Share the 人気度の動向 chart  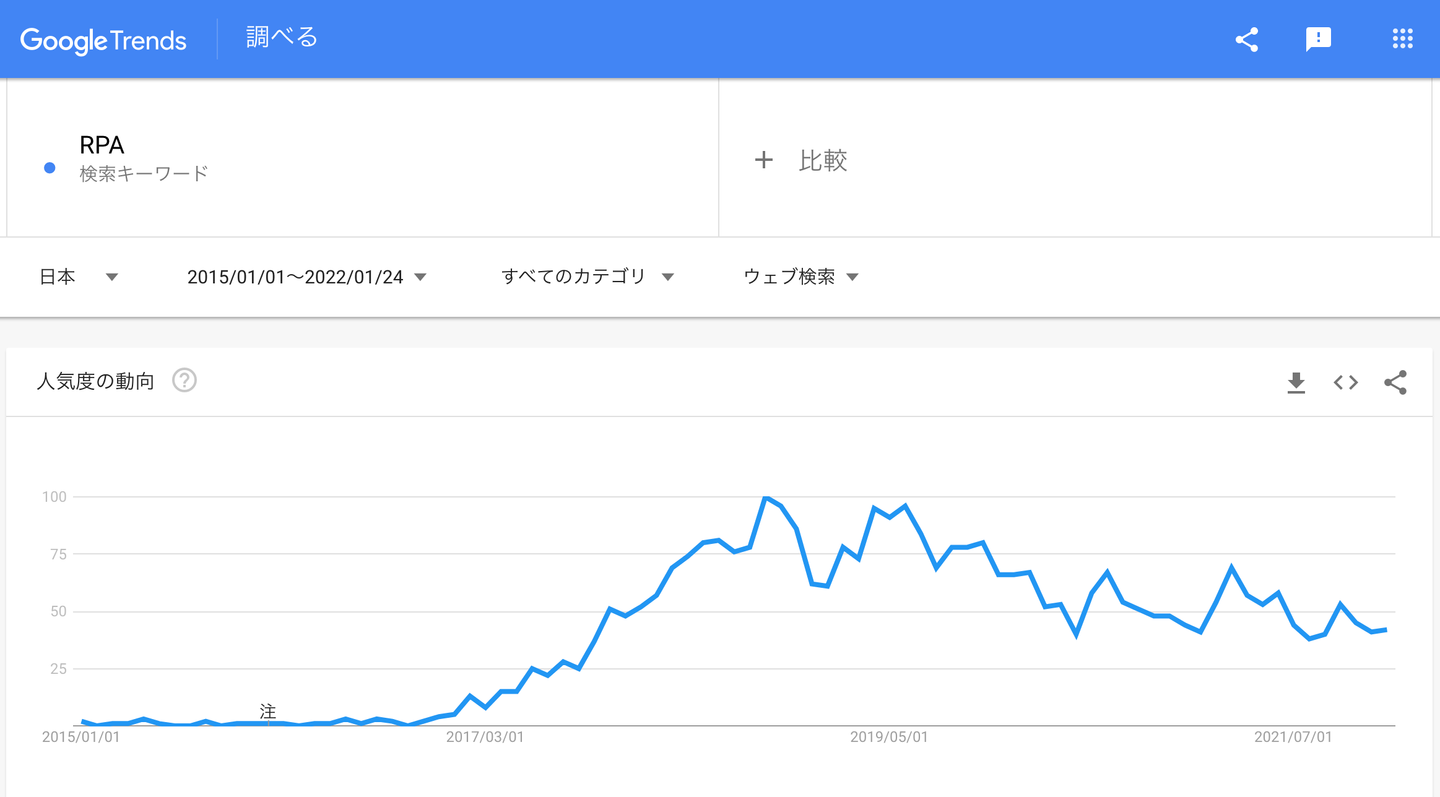(x=1395, y=382)
